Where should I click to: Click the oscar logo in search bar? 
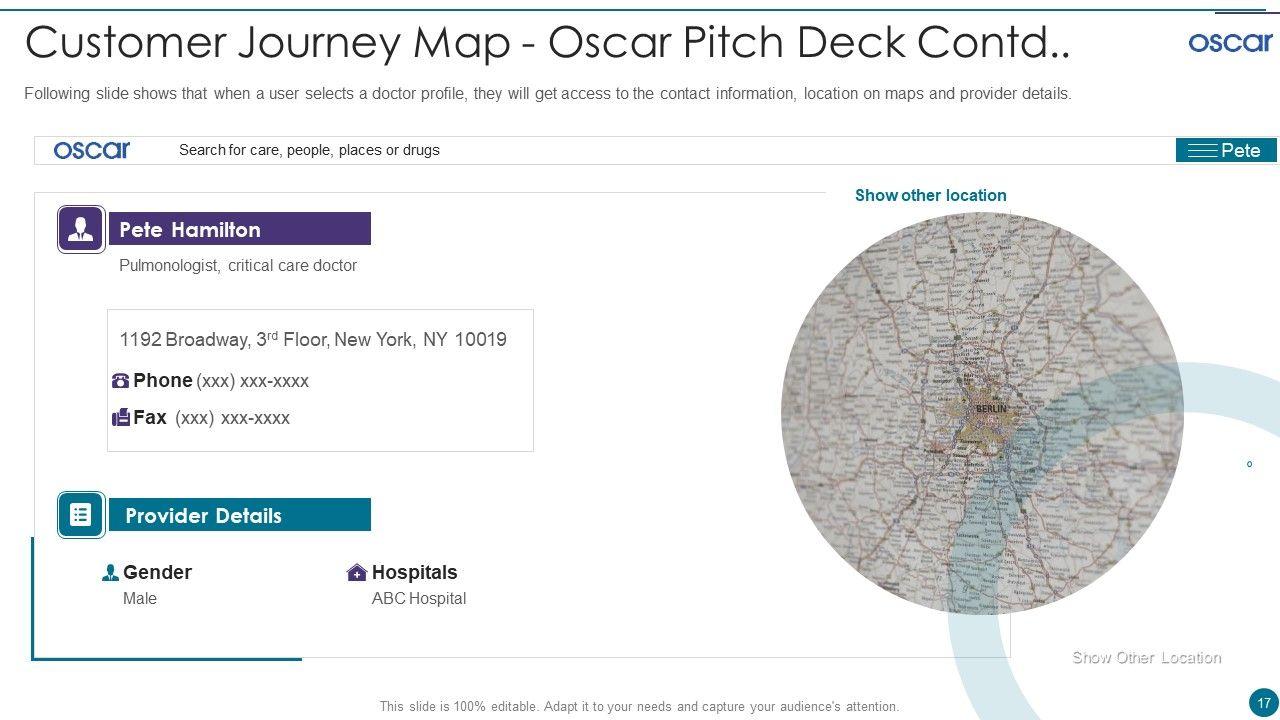coord(92,150)
